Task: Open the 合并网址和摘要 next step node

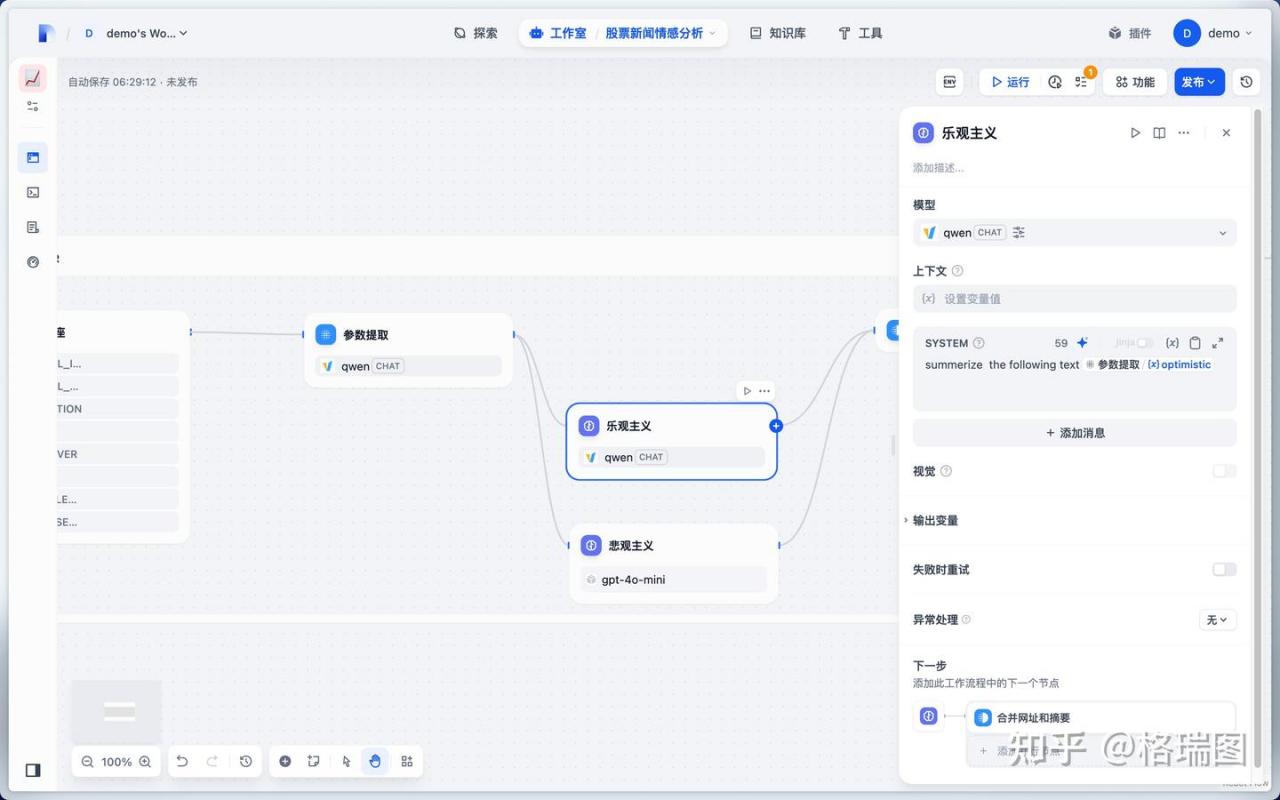Action: coord(1101,718)
